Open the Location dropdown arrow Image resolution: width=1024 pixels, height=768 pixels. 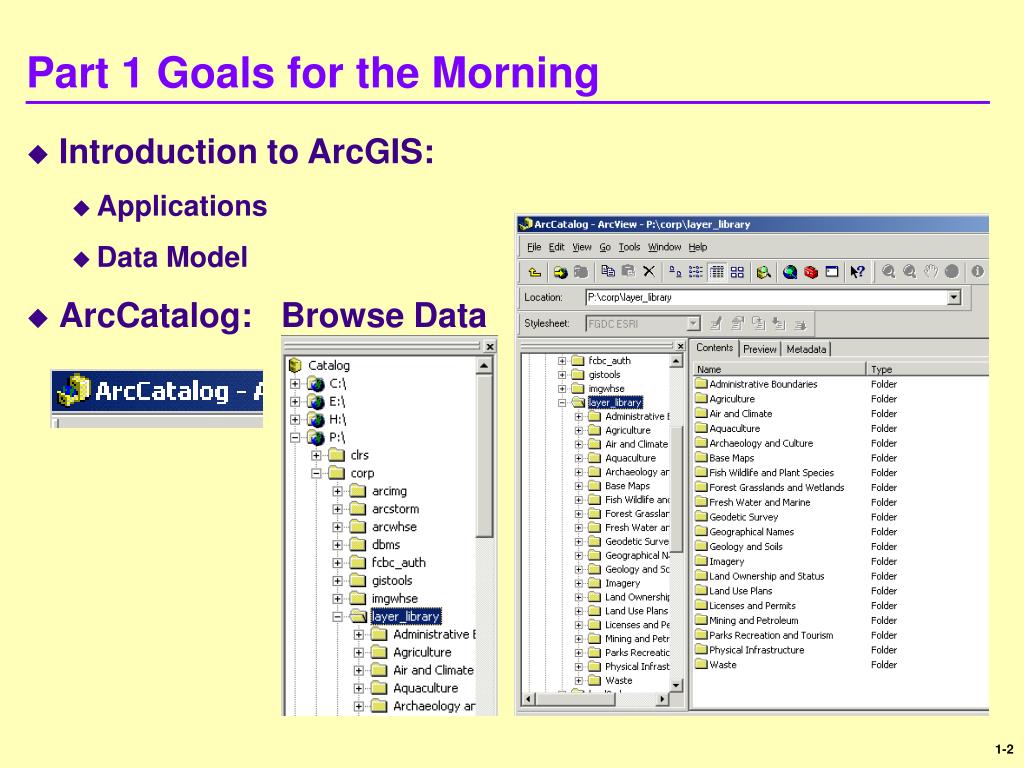point(954,298)
